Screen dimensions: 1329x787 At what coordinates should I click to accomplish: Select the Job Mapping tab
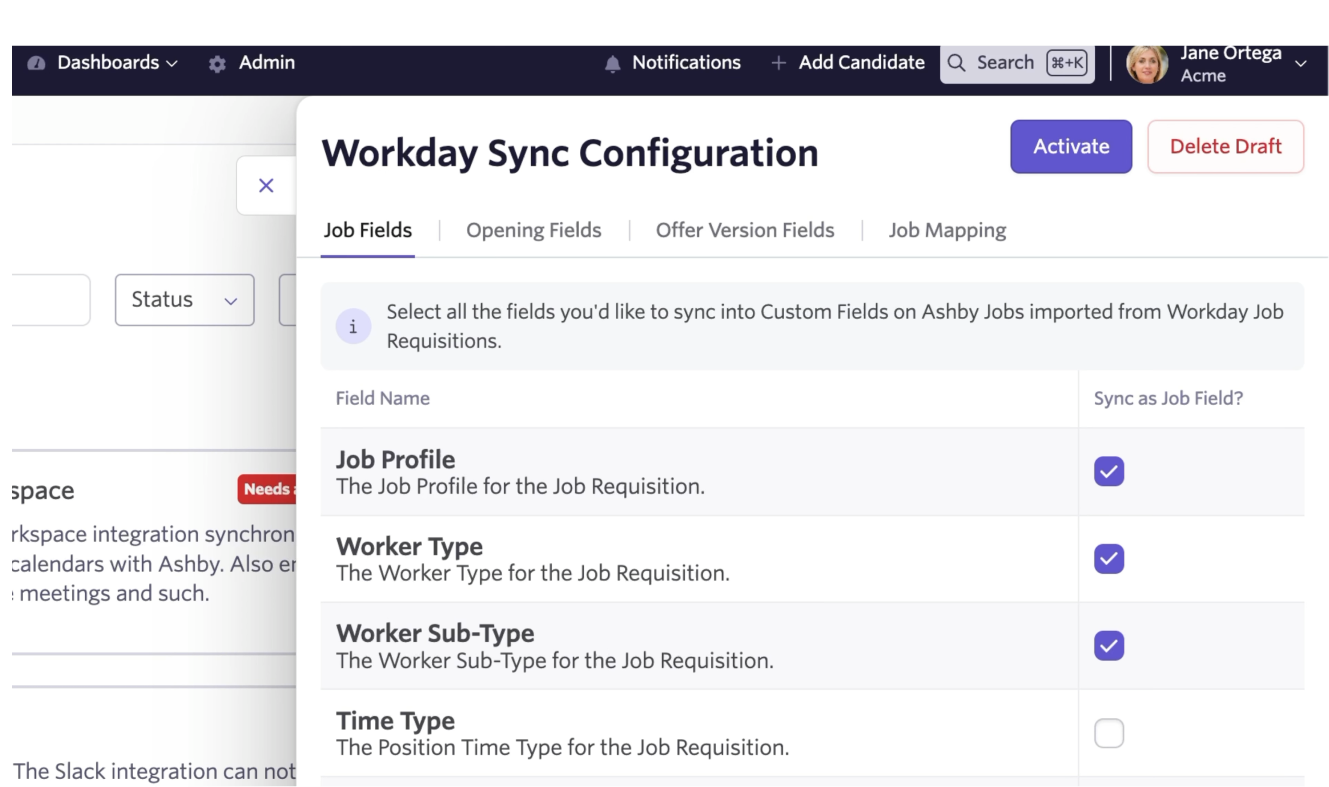point(947,230)
